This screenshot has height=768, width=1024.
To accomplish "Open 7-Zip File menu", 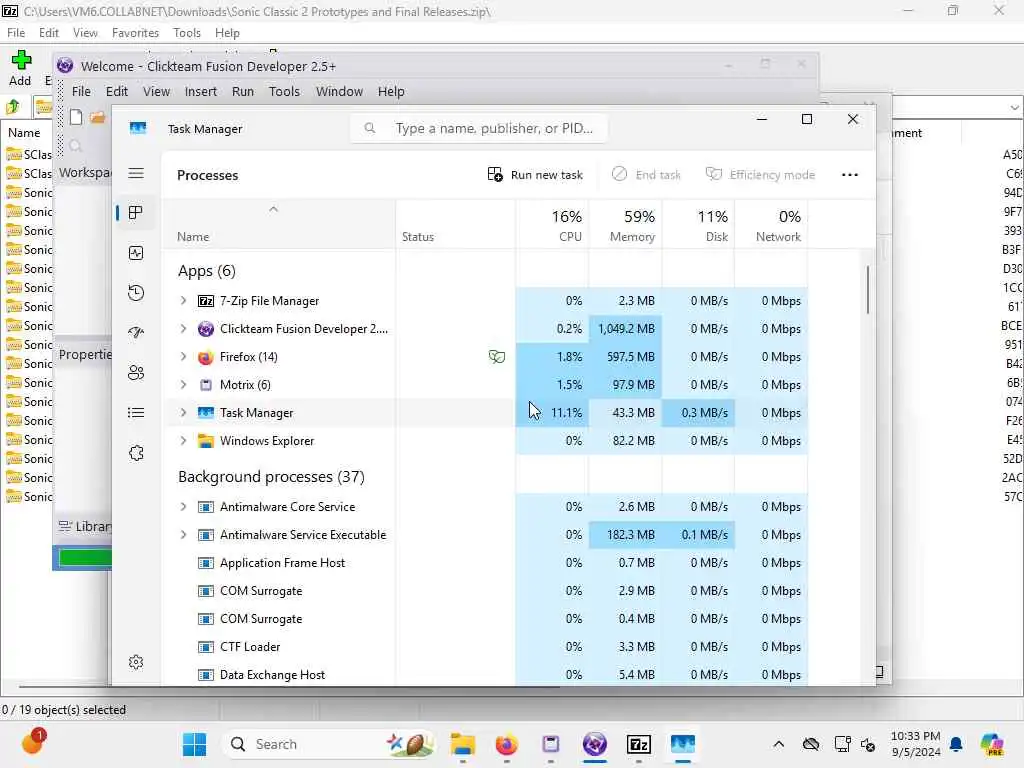I will tap(16, 33).
